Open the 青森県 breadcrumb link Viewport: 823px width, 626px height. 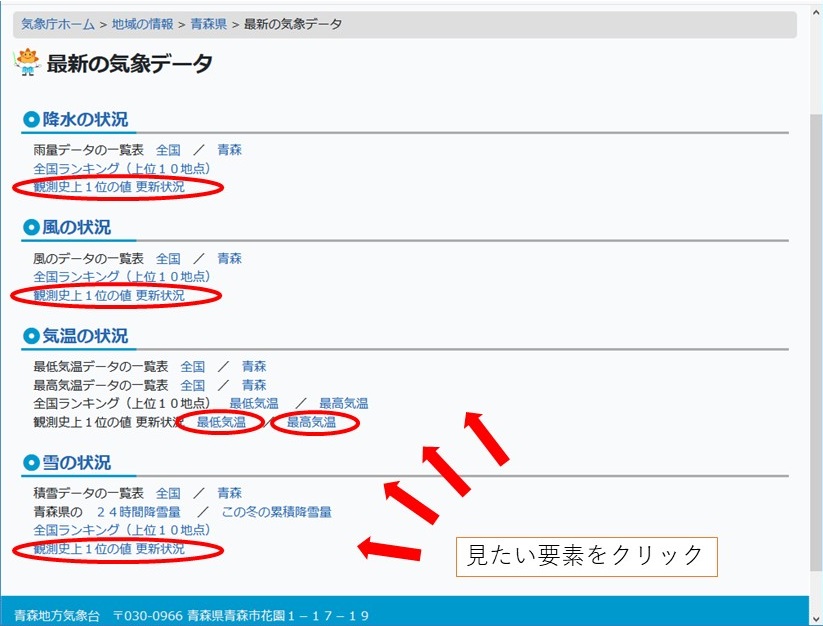[x=208, y=24]
